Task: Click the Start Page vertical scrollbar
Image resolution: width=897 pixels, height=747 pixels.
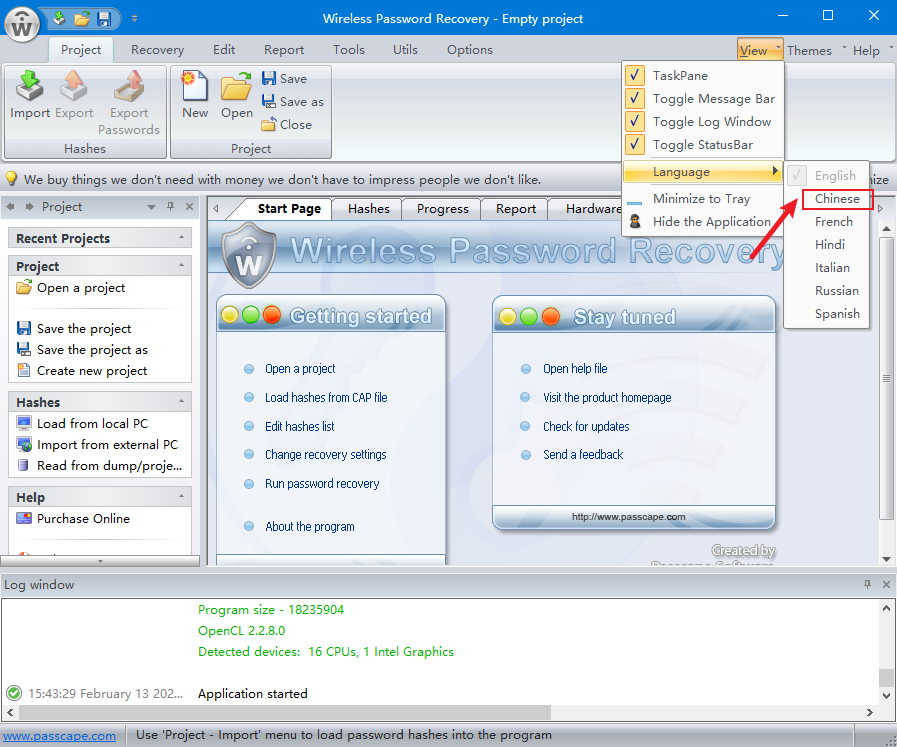Action: point(886,379)
